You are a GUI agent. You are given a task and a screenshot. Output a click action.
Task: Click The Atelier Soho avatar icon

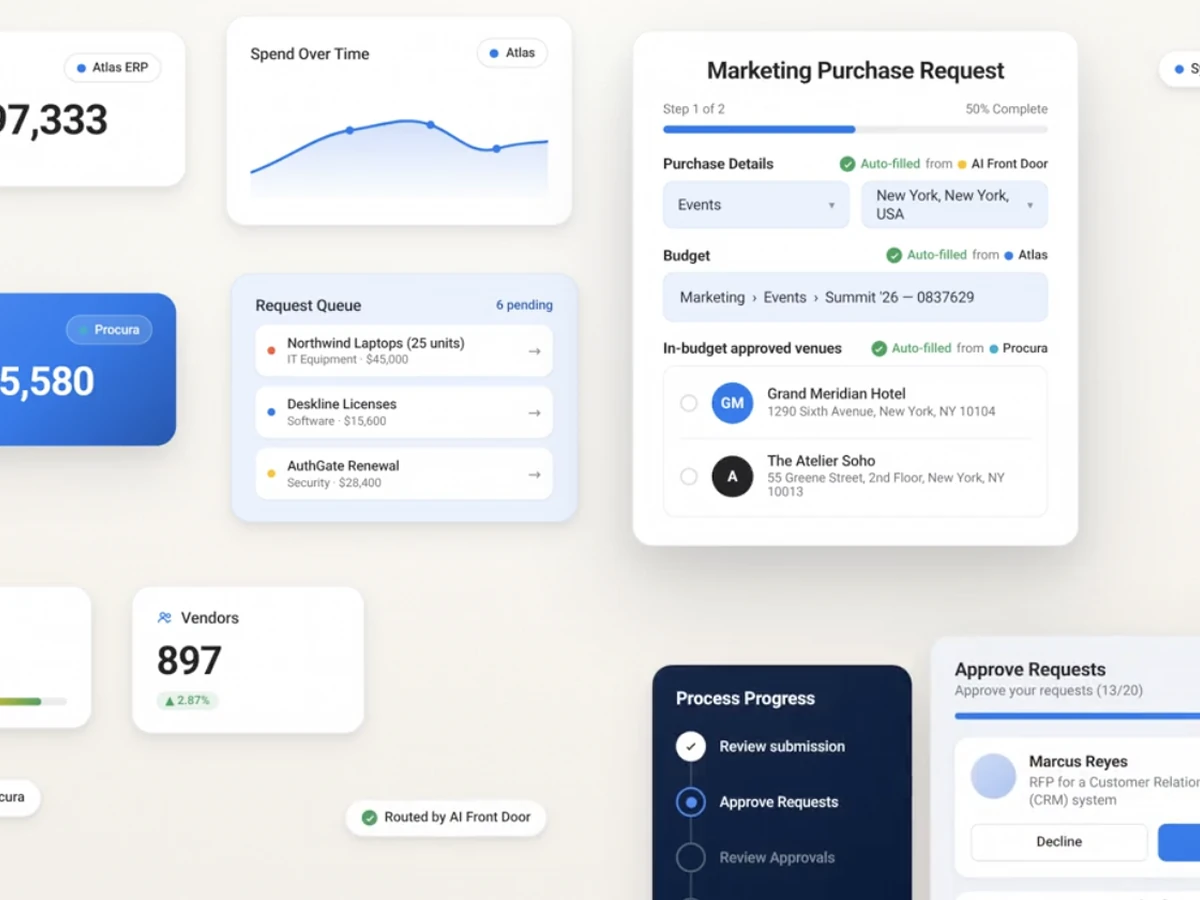[732, 476]
